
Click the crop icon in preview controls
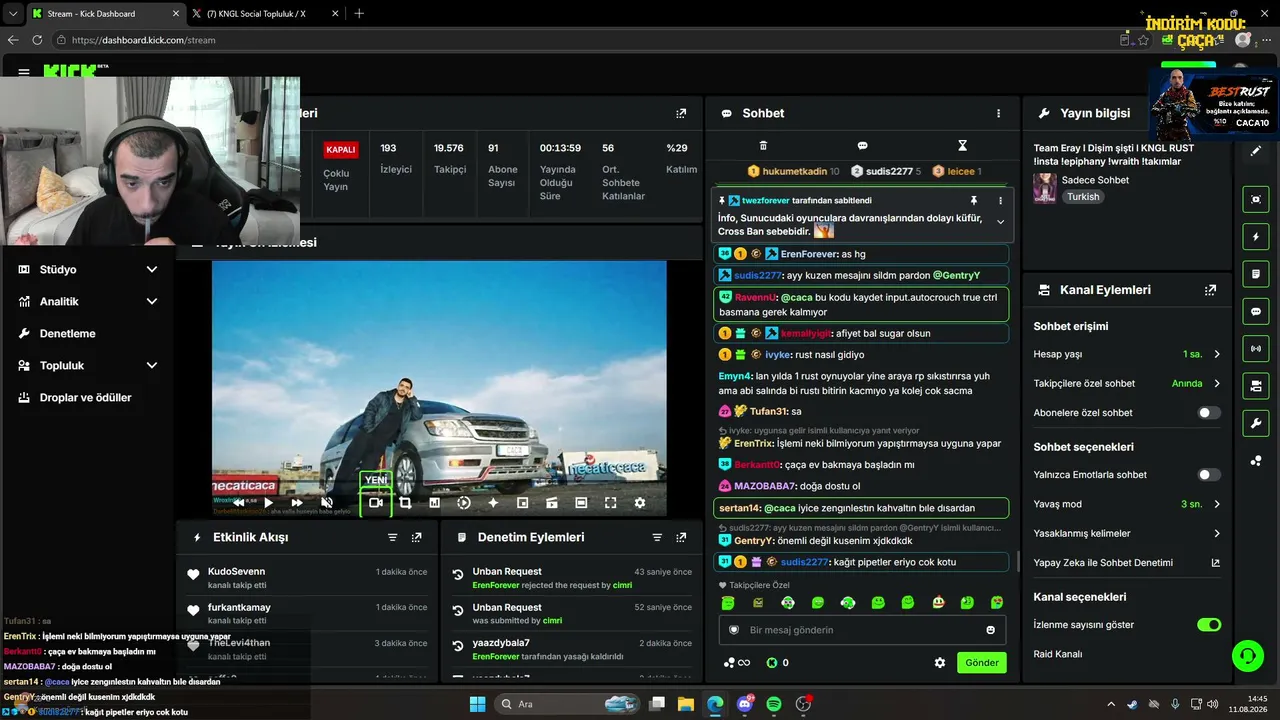click(405, 503)
